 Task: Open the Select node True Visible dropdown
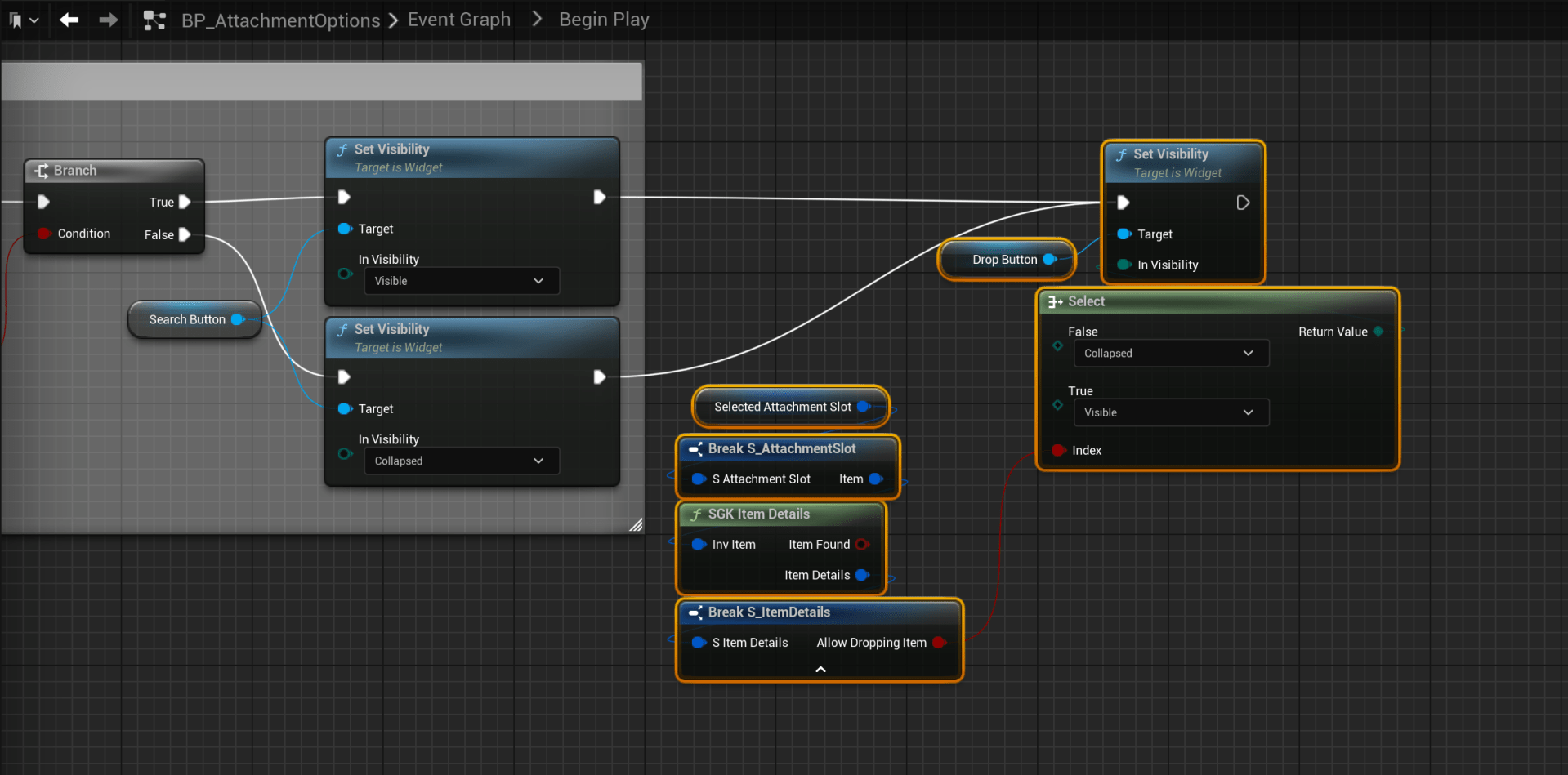click(x=1170, y=412)
